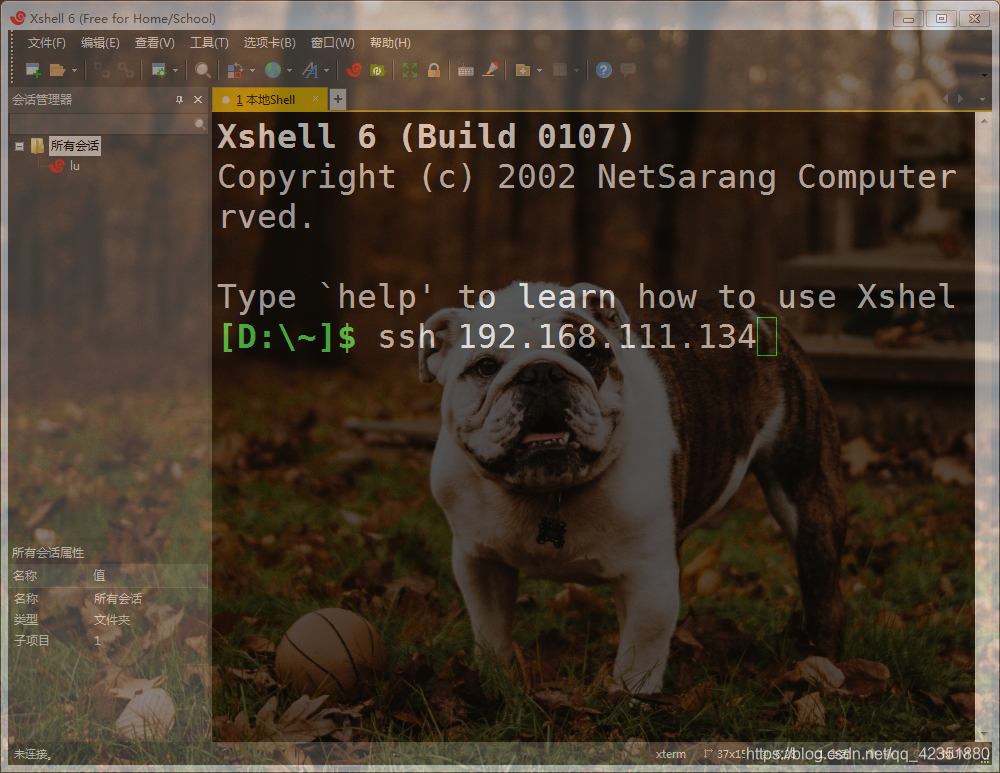Open the encoding globe icon
Screen dimensions: 1000x773
(x=273, y=70)
